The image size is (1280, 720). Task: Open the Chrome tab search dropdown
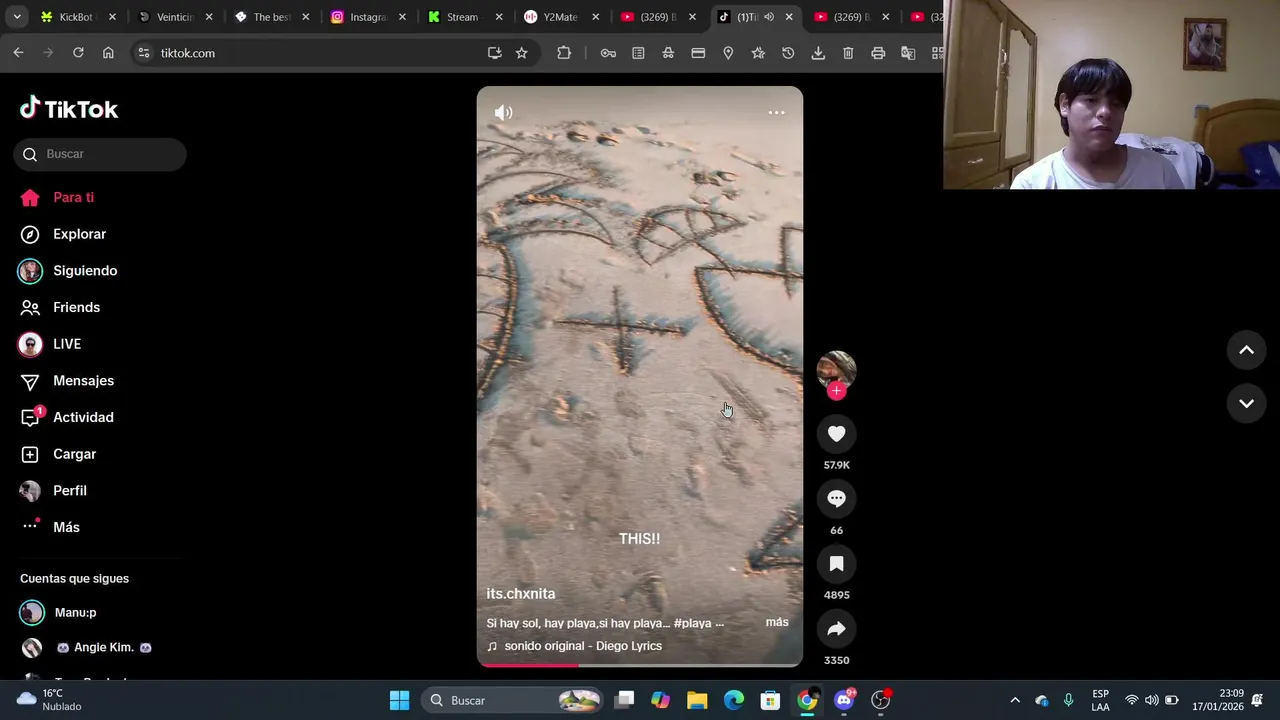click(17, 17)
